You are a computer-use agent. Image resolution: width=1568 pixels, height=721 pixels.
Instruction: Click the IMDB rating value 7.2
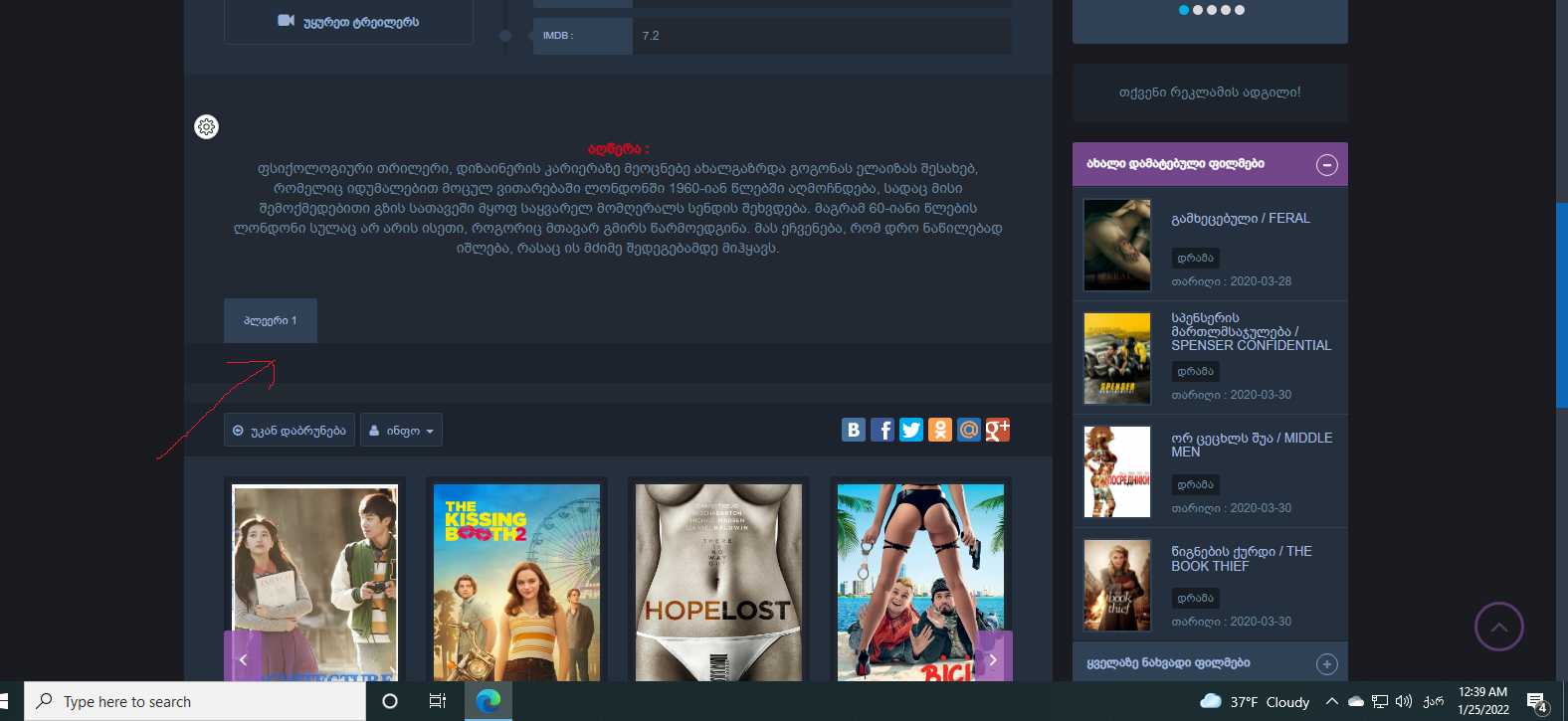point(651,36)
